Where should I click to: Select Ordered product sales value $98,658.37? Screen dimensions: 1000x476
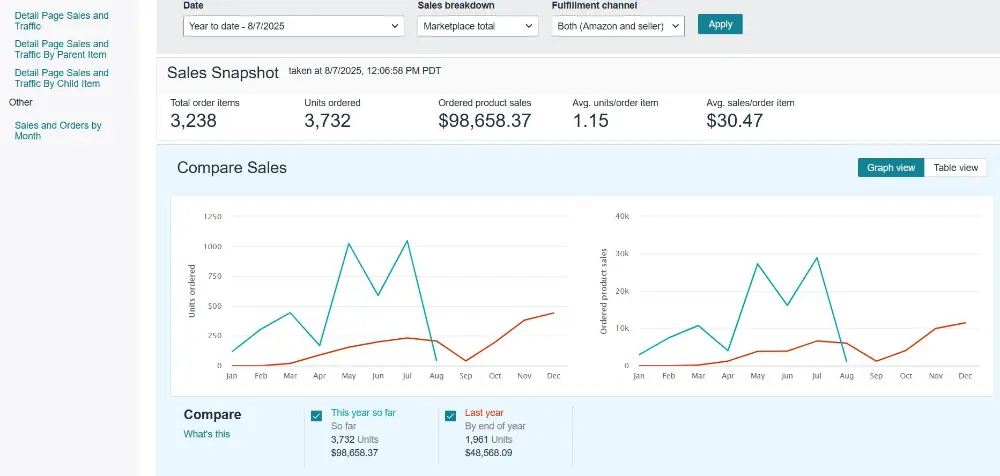(485, 121)
